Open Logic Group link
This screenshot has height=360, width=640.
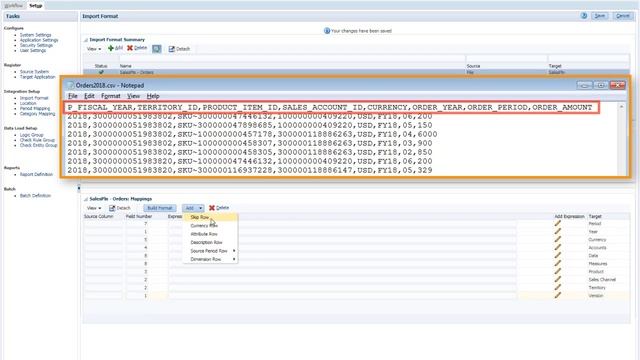point(31,135)
